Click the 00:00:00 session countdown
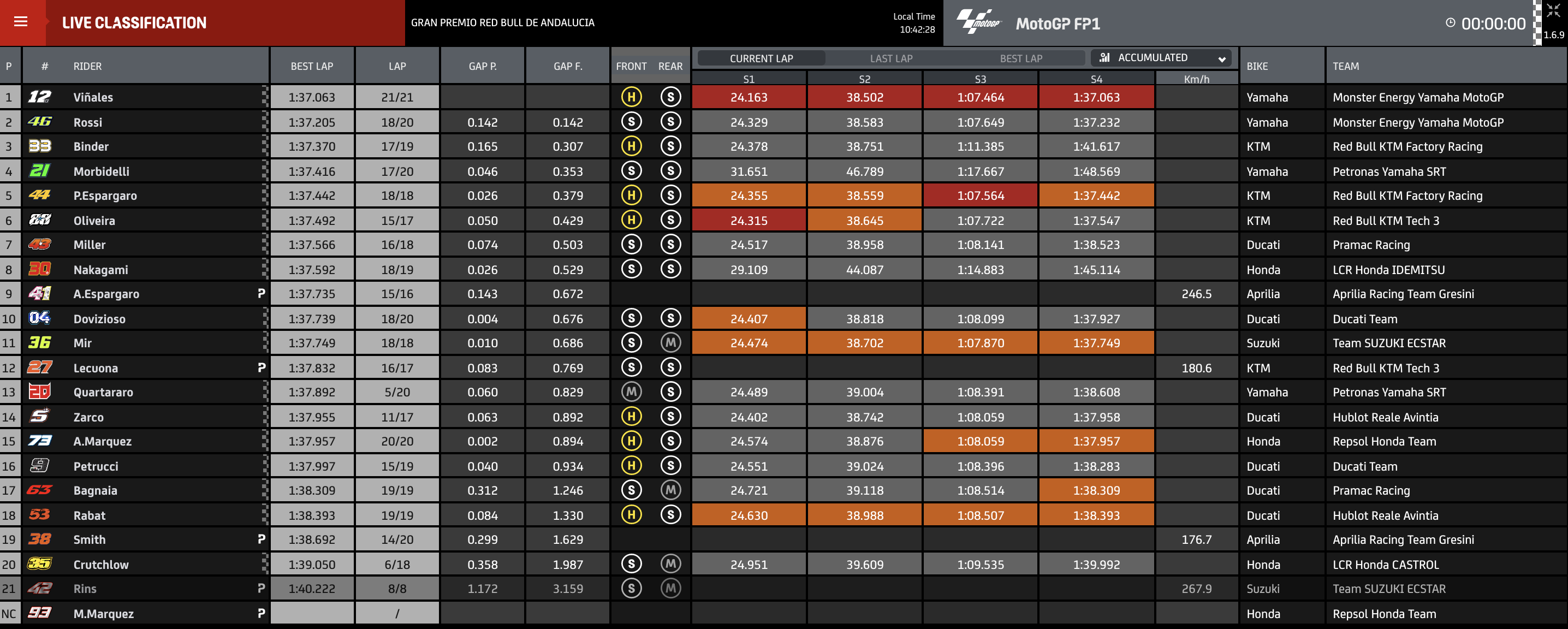This screenshot has height=629, width=1568. click(x=1493, y=23)
